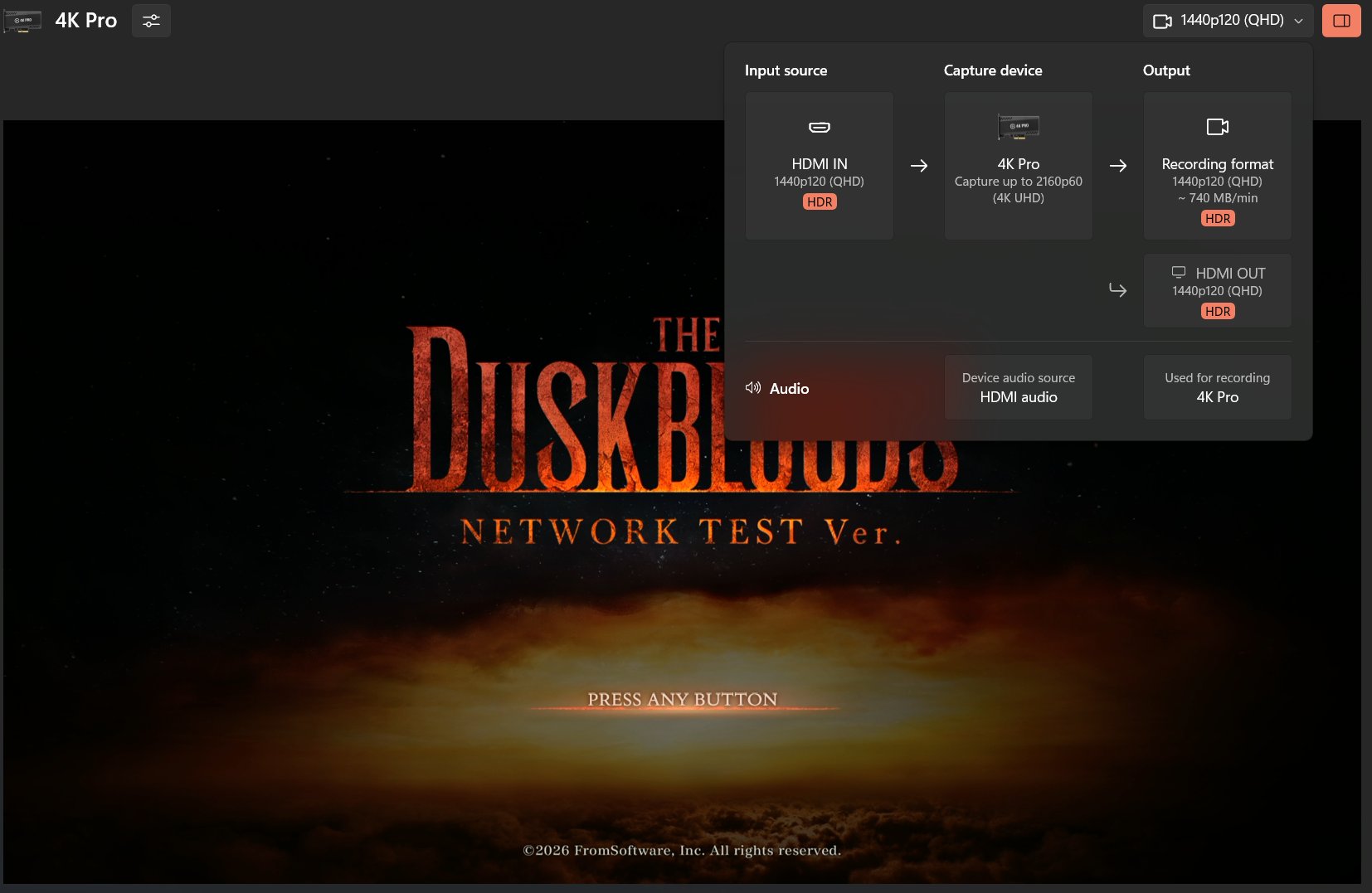This screenshot has width=1372, height=893.
Task: Click the NETWORK TEST Ver. text in preview
Action: [x=681, y=531]
